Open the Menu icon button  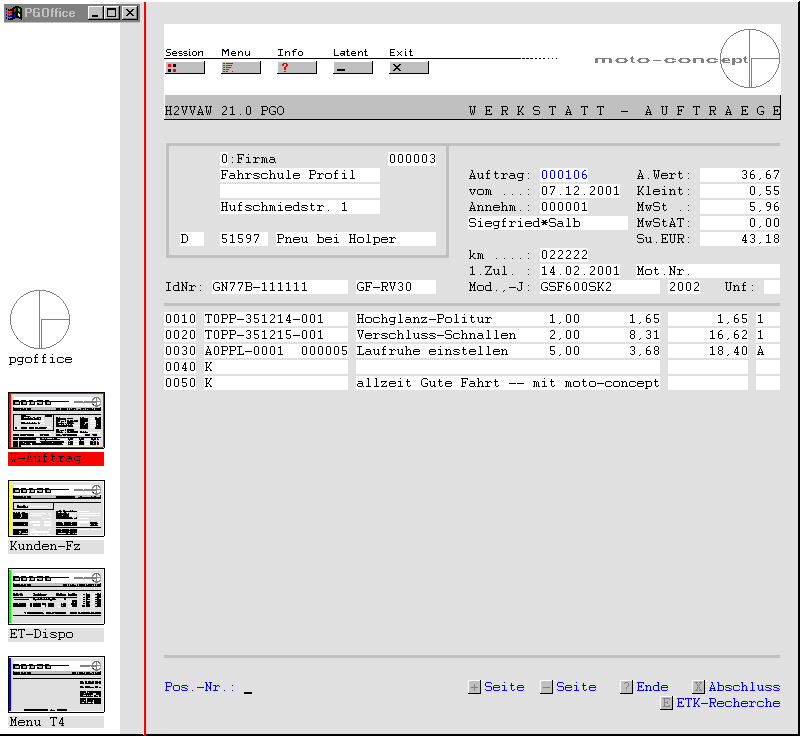[240, 68]
